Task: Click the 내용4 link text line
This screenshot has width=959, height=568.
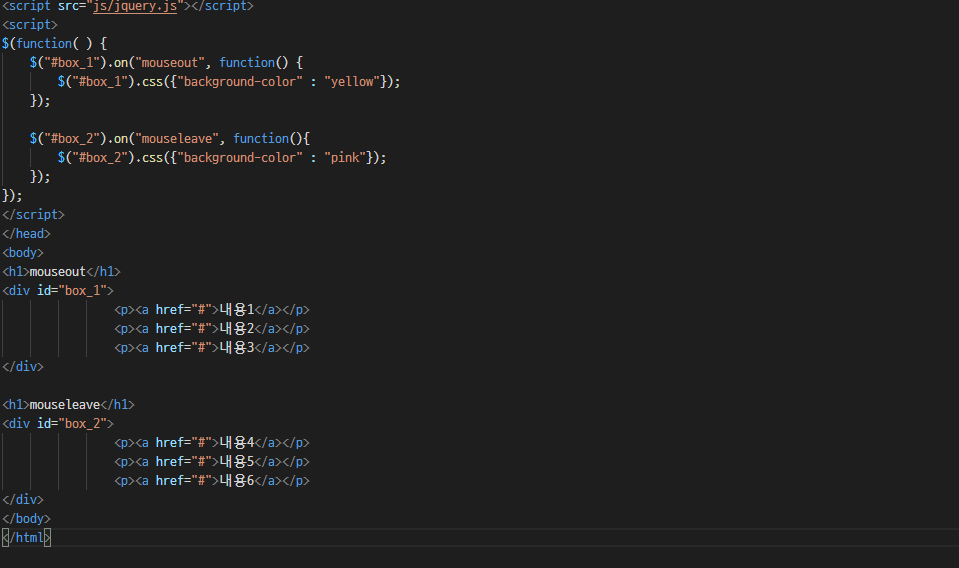Action: (212, 443)
